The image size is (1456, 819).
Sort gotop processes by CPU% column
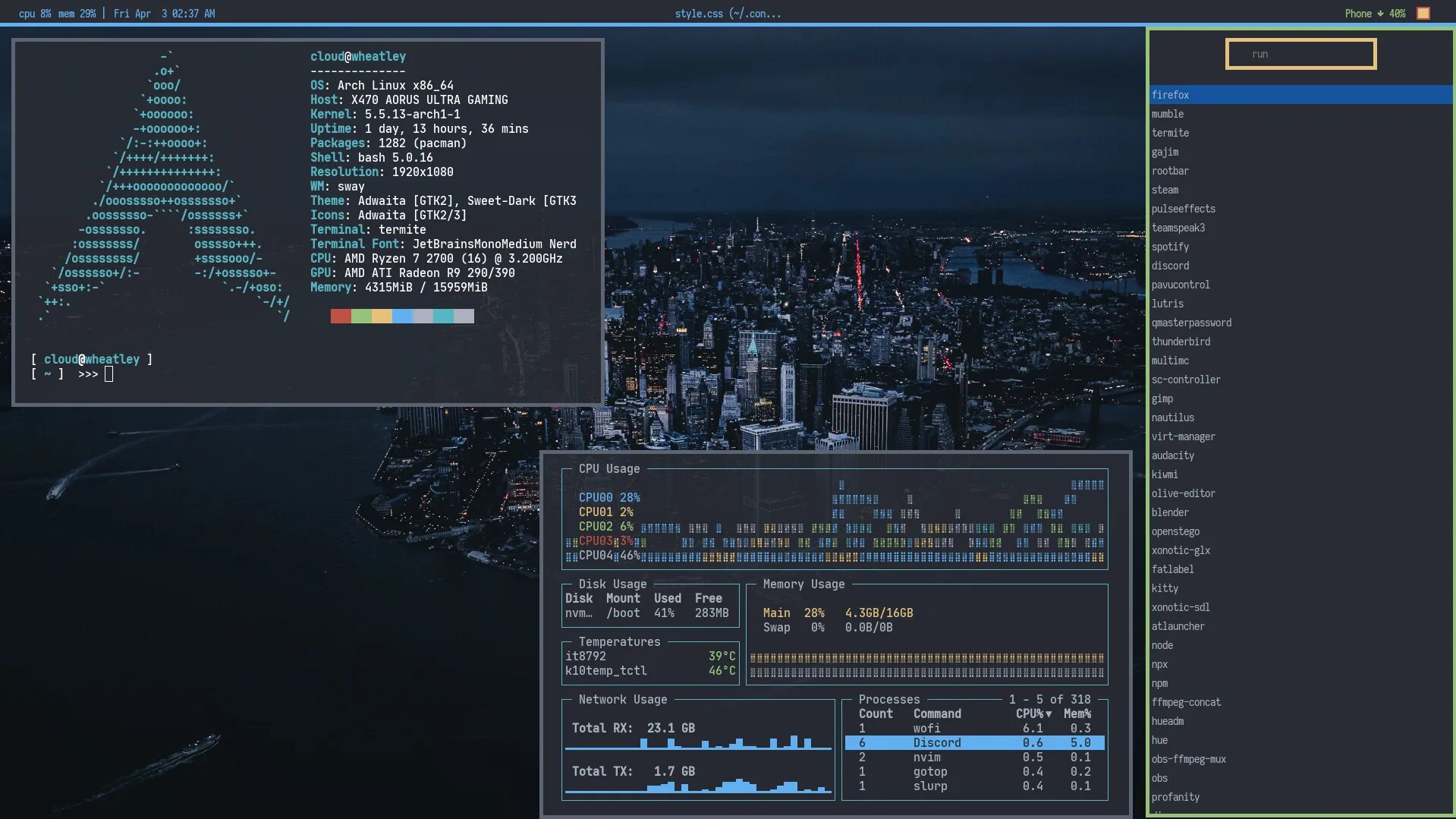click(x=1033, y=713)
